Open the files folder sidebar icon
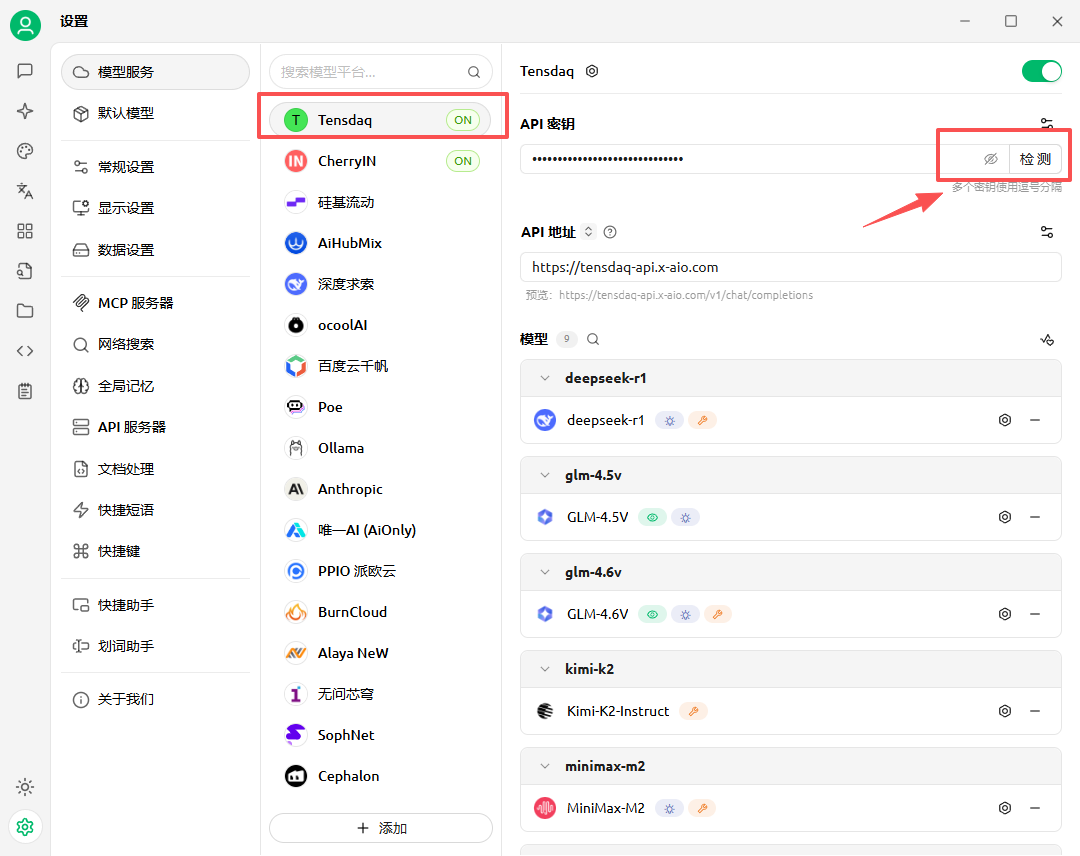Image resolution: width=1080 pixels, height=856 pixels. pos(25,311)
